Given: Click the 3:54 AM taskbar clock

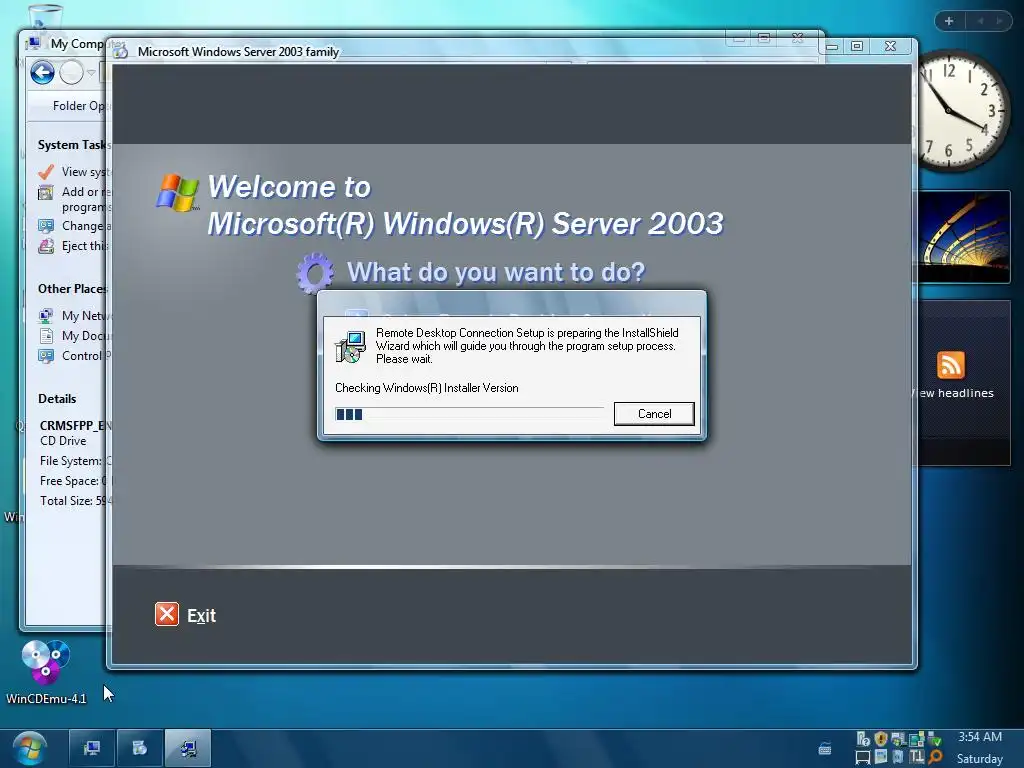Looking at the screenshot, I should [980, 737].
